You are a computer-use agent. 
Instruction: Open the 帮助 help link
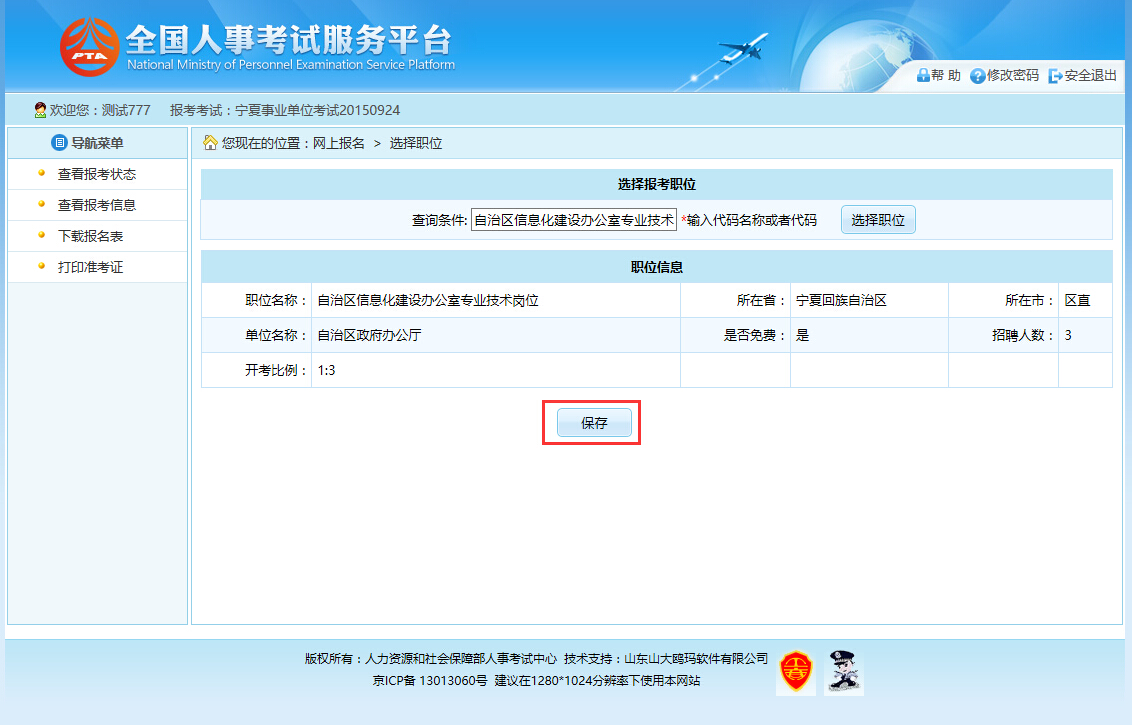tap(946, 76)
